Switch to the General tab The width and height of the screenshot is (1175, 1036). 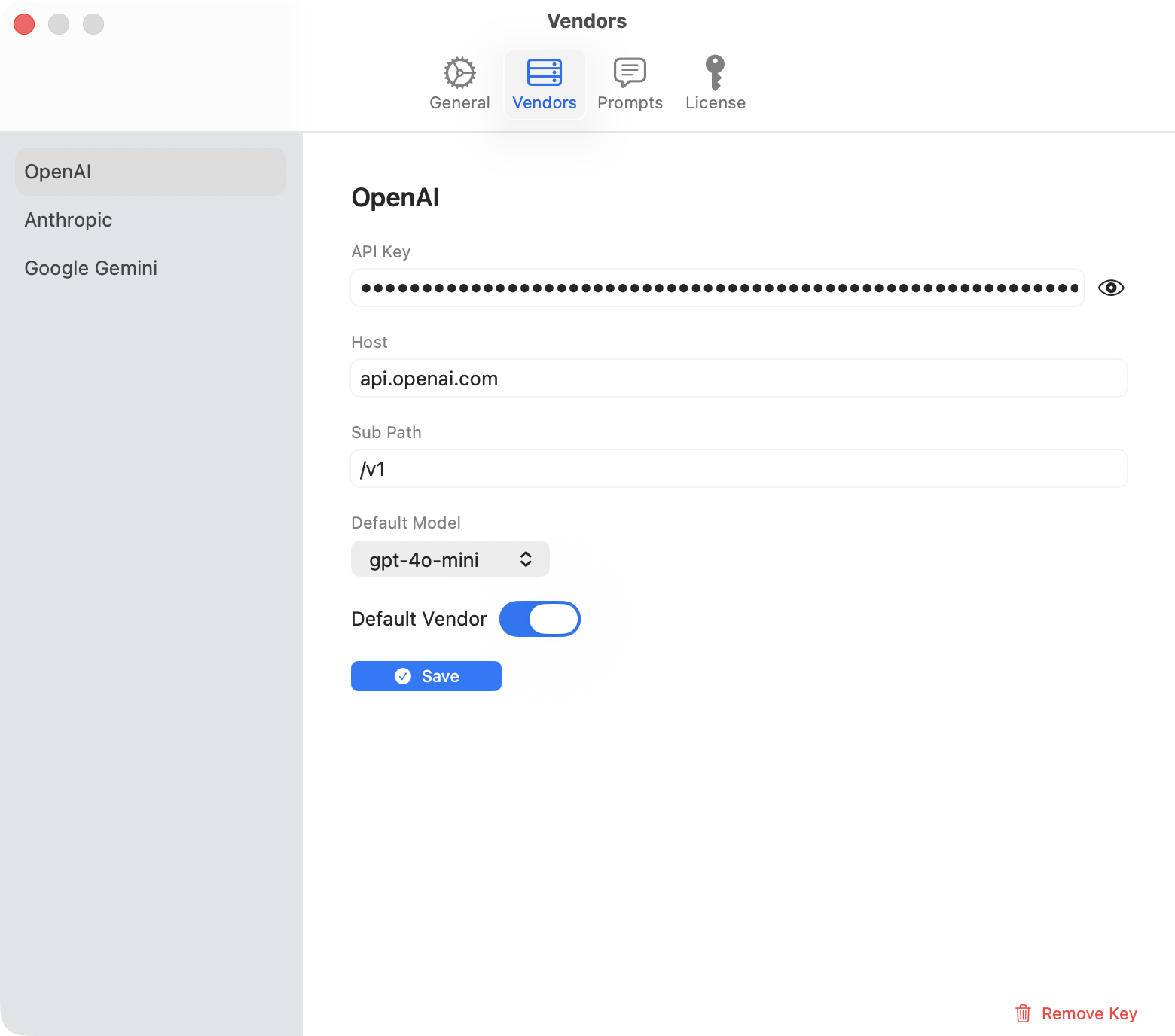pyautogui.click(x=459, y=83)
